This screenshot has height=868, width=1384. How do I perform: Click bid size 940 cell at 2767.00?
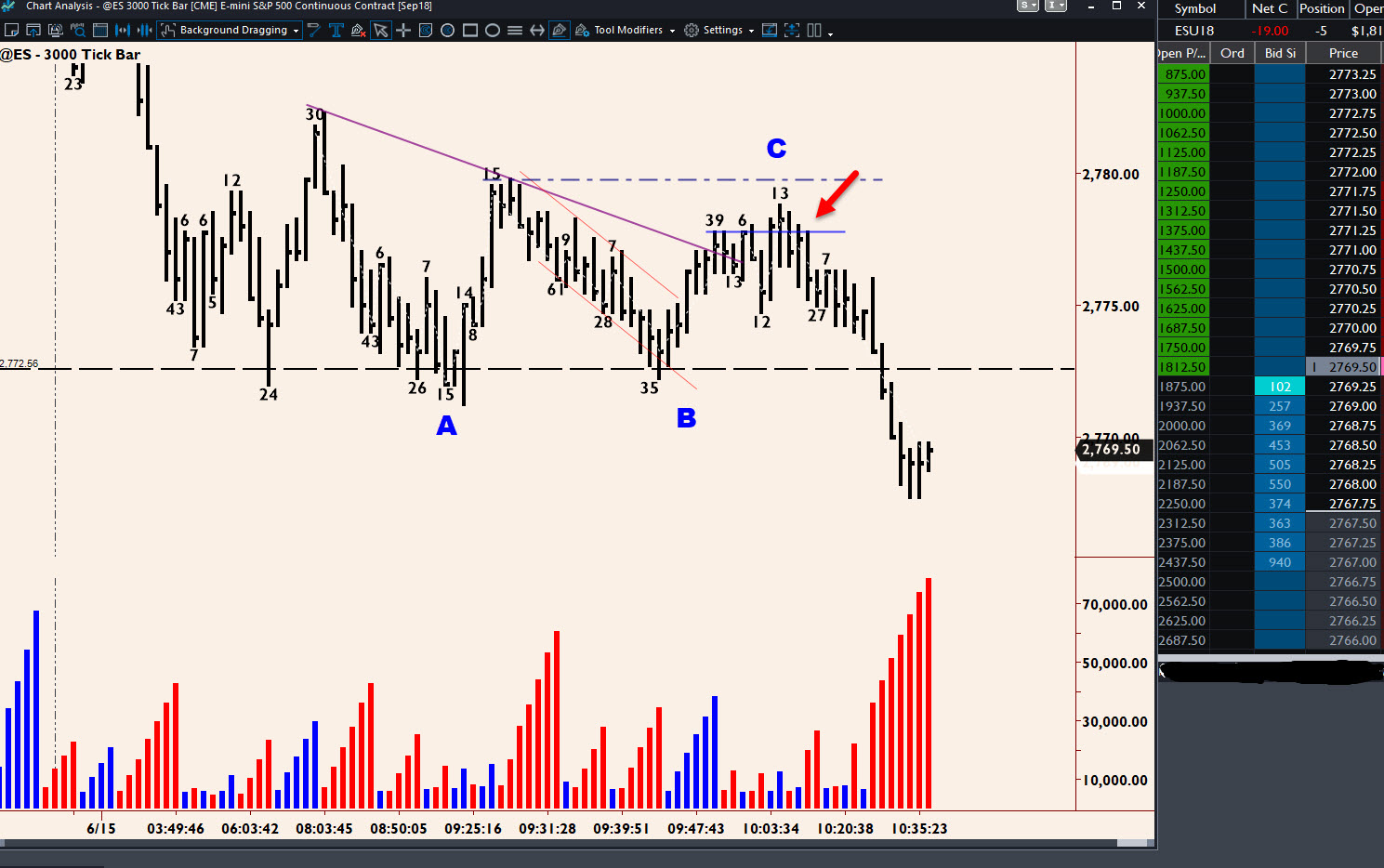pyautogui.click(x=1279, y=562)
